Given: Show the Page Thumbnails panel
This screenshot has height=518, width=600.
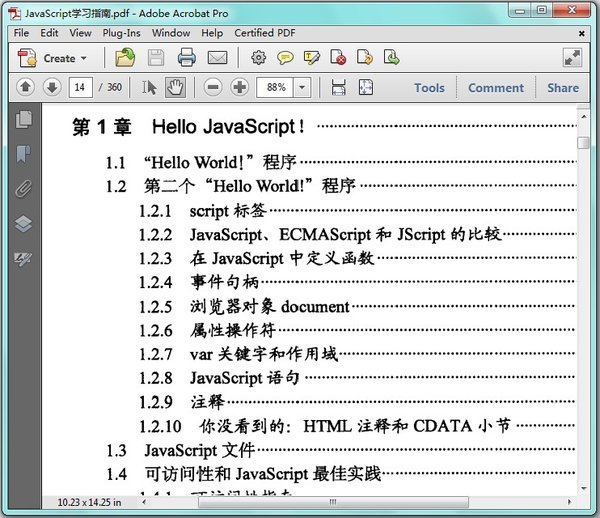Looking at the screenshot, I should coord(24,120).
